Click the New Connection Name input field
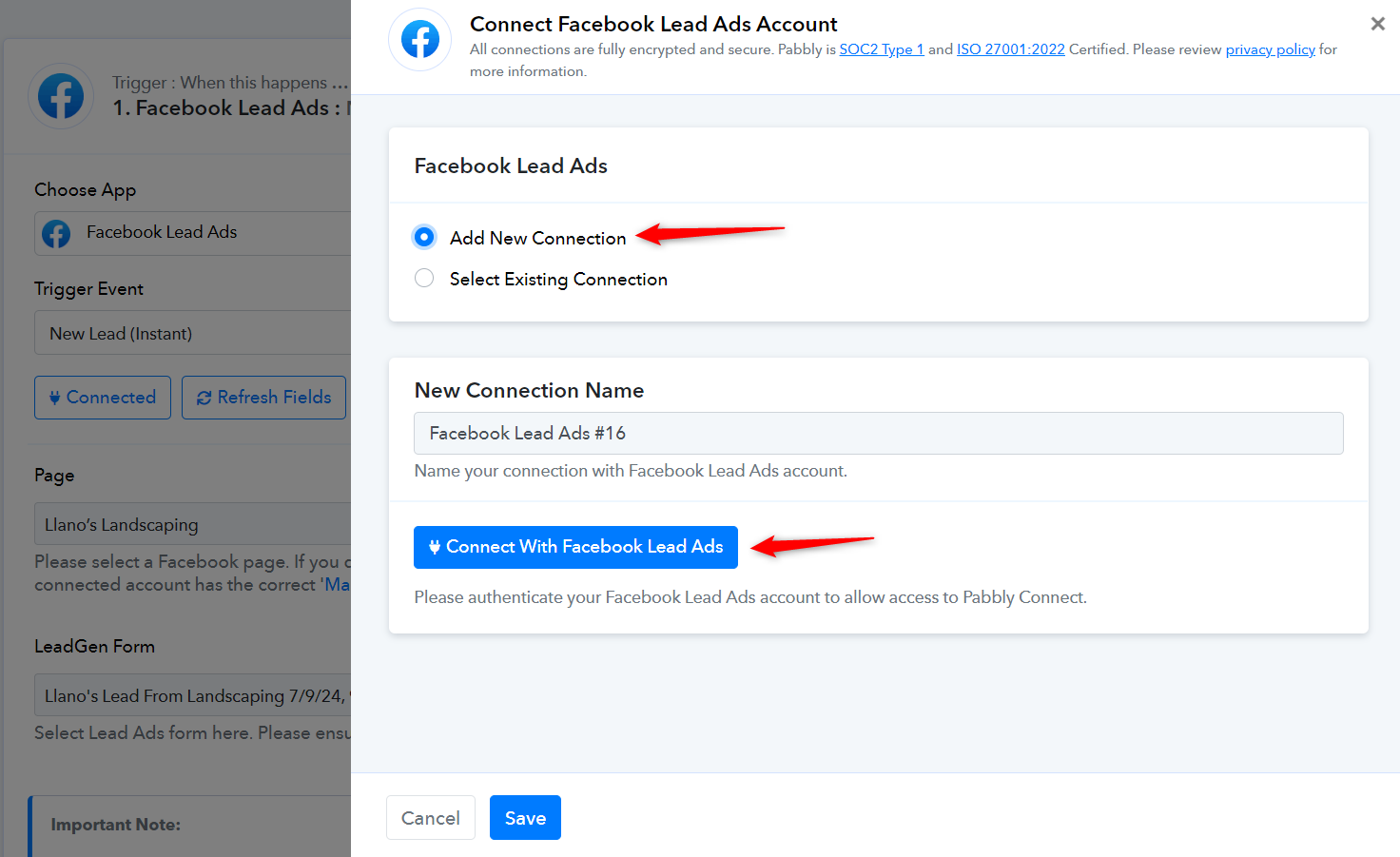 tap(879, 433)
